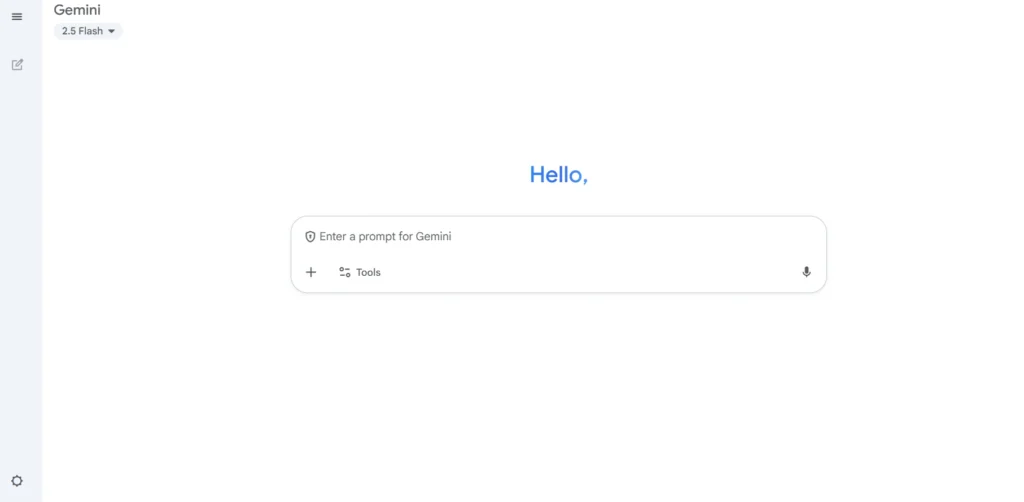Open the settings gear icon
This screenshot has width=1024, height=502.
tap(17, 481)
